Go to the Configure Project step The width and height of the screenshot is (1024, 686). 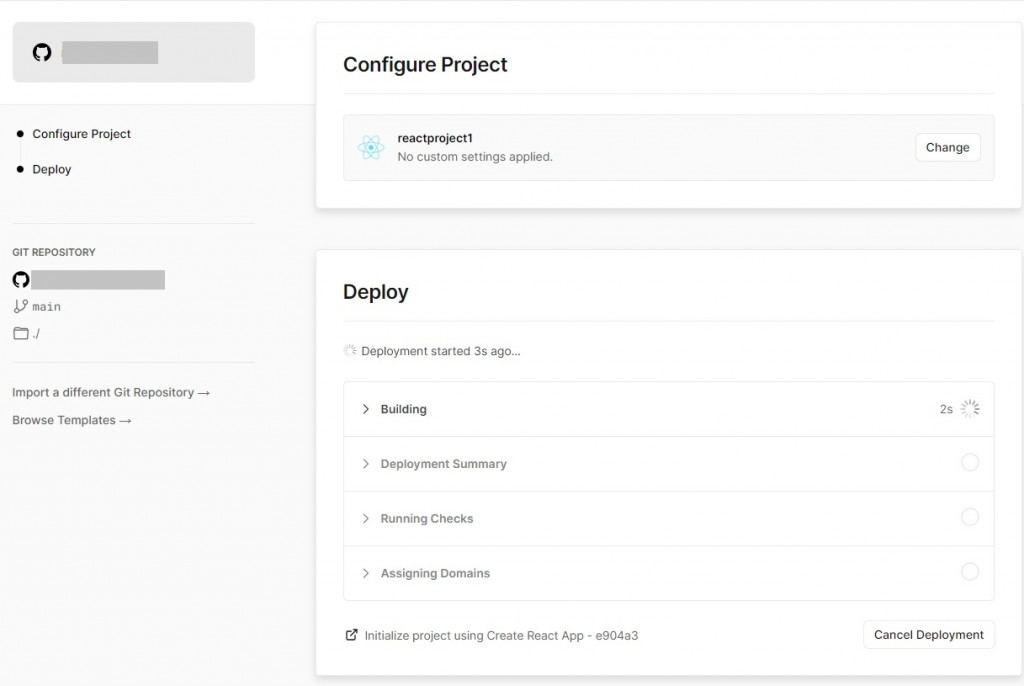click(81, 134)
